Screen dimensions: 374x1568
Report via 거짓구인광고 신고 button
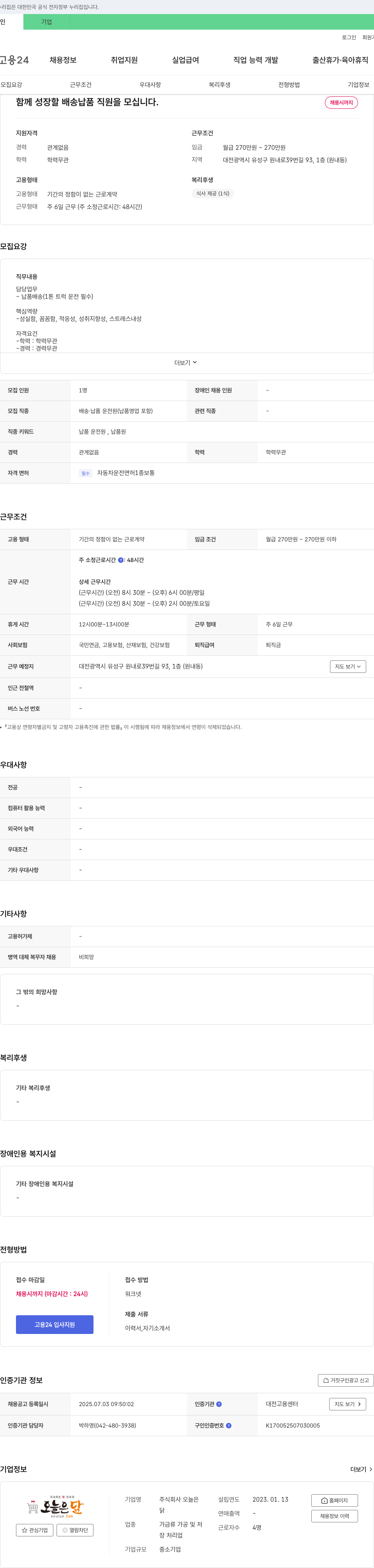[346, 1380]
